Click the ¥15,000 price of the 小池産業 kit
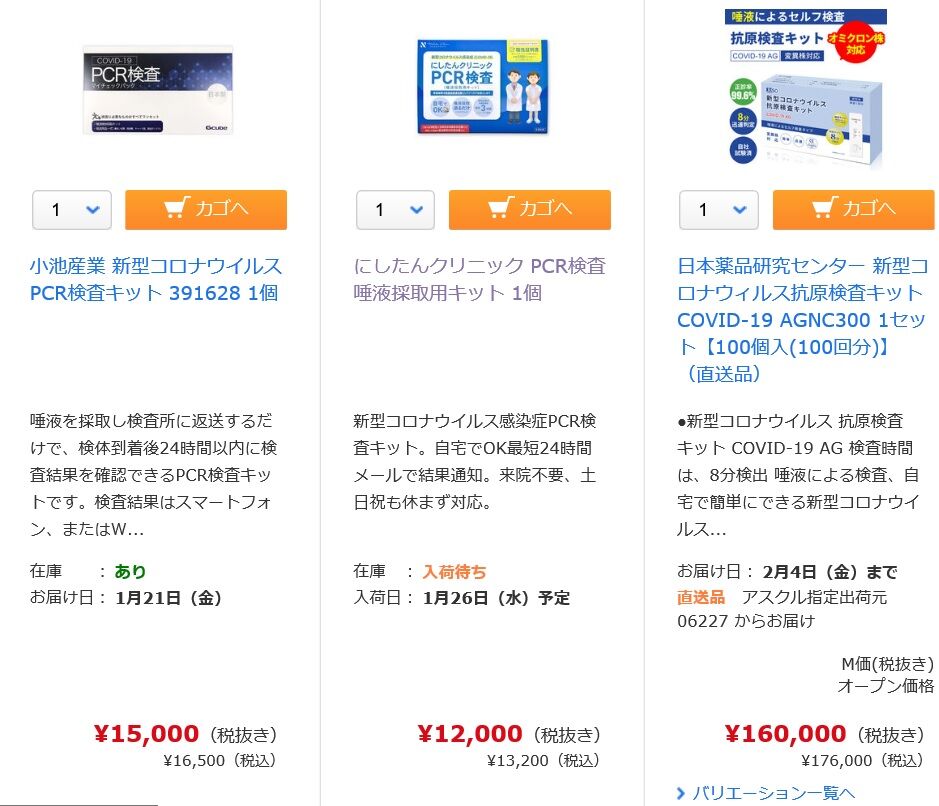Image resolution: width=939 pixels, height=806 pixels. pyautogui.click(x=146, y=735)
